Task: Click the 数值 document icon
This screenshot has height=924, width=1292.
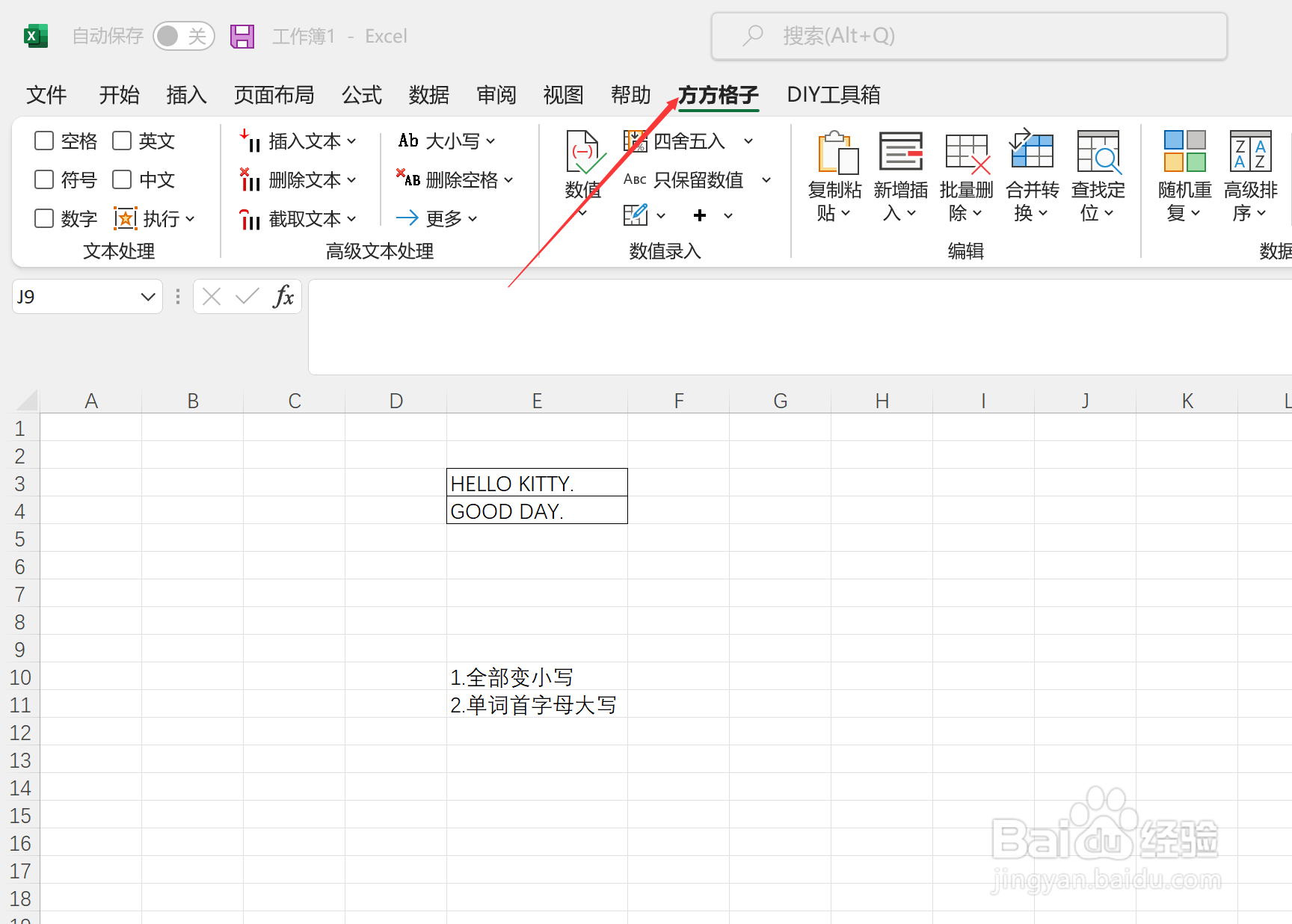Action: [584, 153]
